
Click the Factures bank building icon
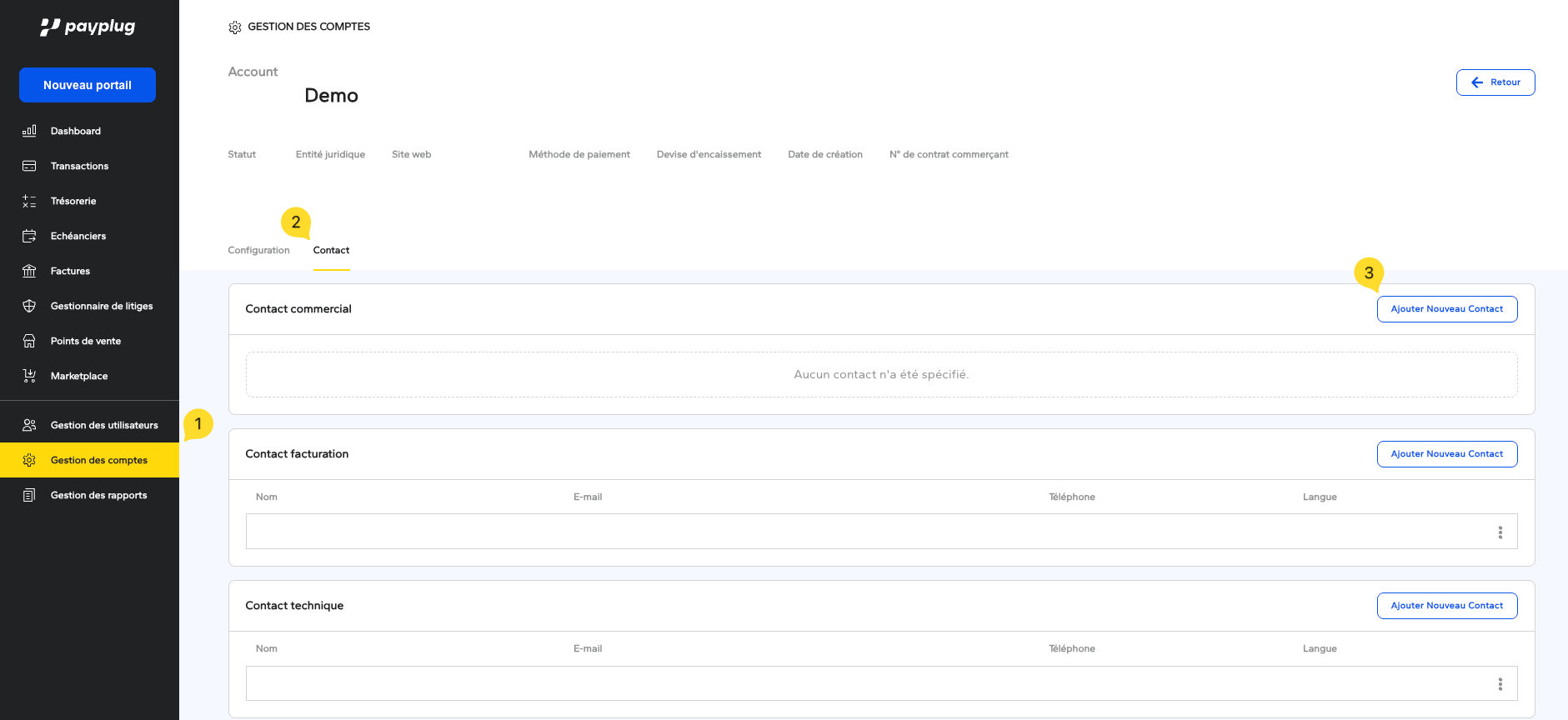[x=29, y=271]
